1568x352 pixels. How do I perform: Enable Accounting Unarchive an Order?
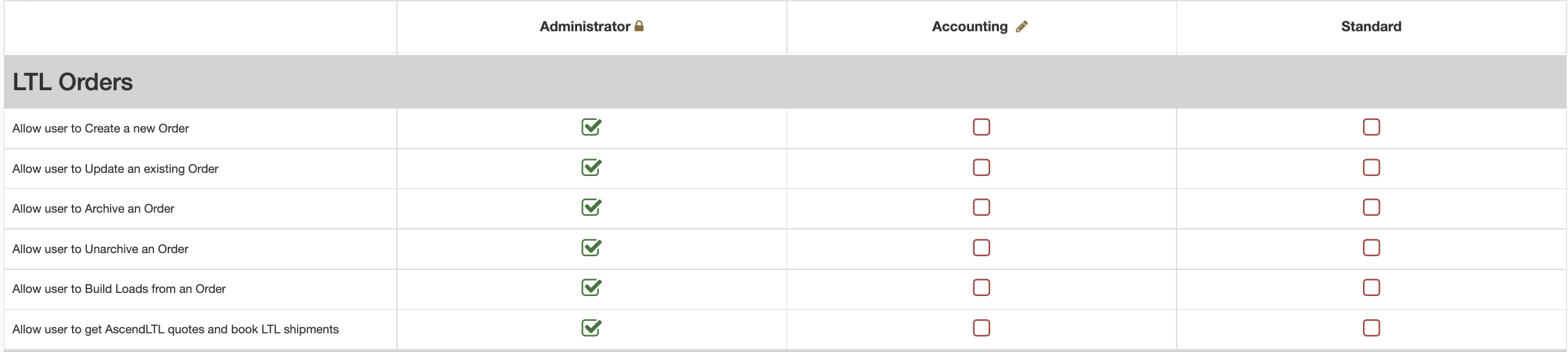point(982,248)
